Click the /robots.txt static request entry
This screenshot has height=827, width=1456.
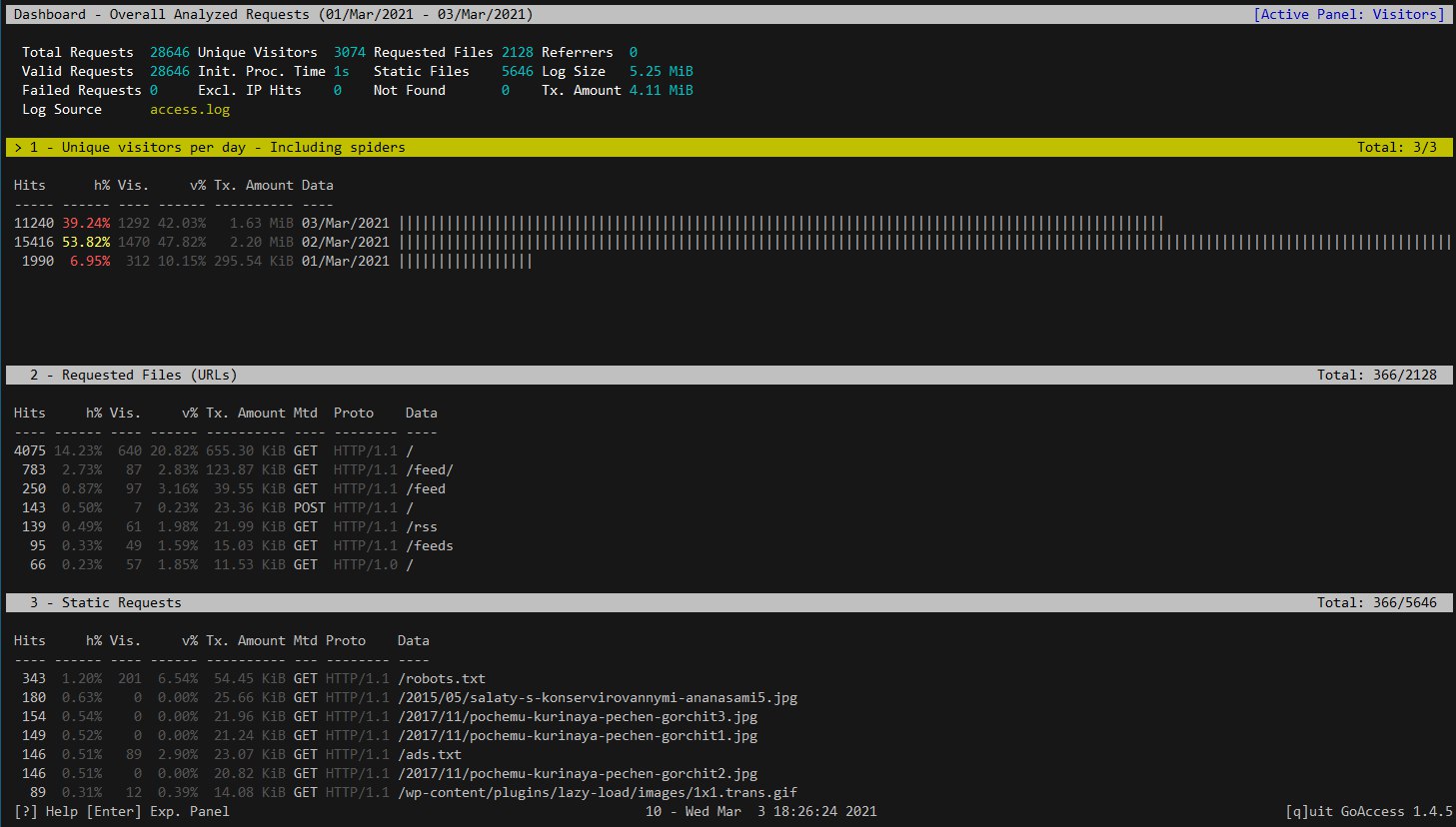[441, 678]
